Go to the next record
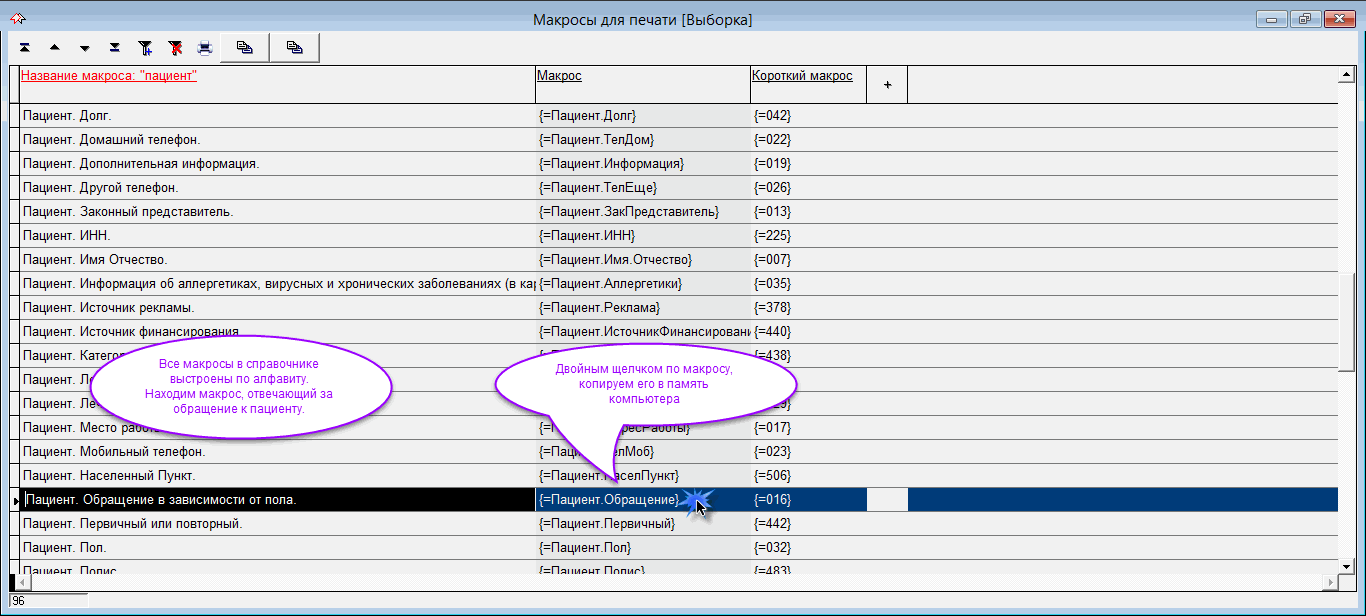 click(x=84, y=47)
